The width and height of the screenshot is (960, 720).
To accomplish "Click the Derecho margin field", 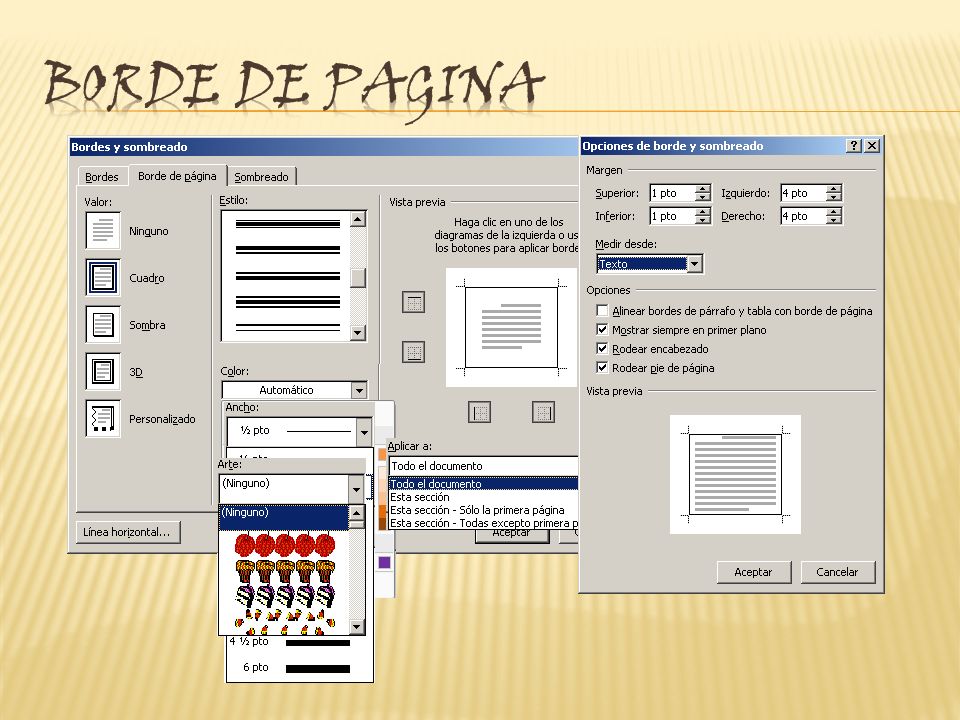I will pyautogui.click(x=803, y=216).
